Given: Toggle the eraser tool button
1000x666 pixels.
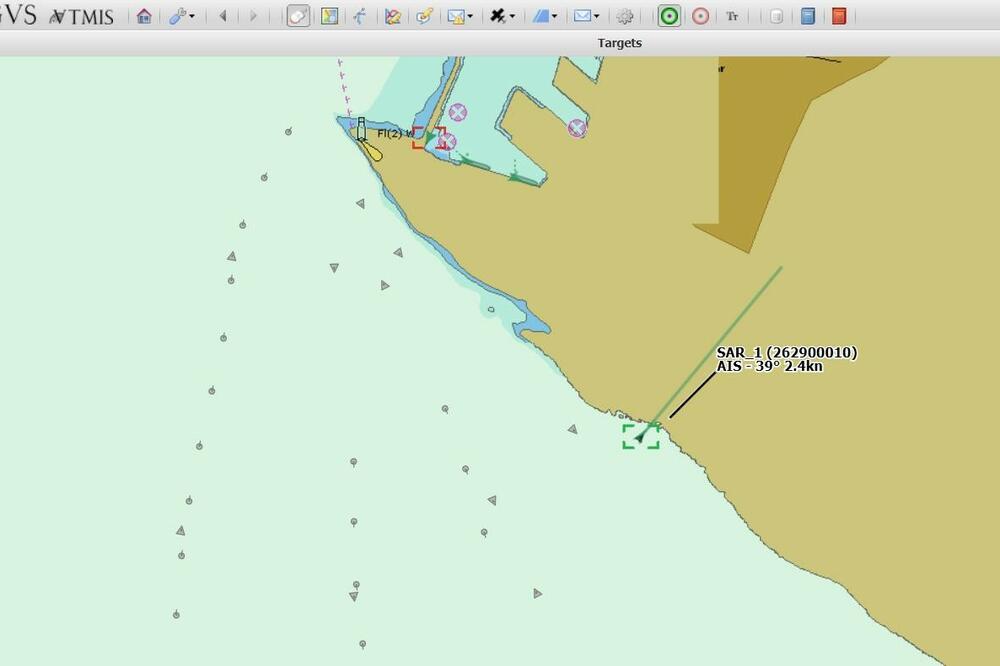Looking at the screenshot, I should click(x=298, y=16).
